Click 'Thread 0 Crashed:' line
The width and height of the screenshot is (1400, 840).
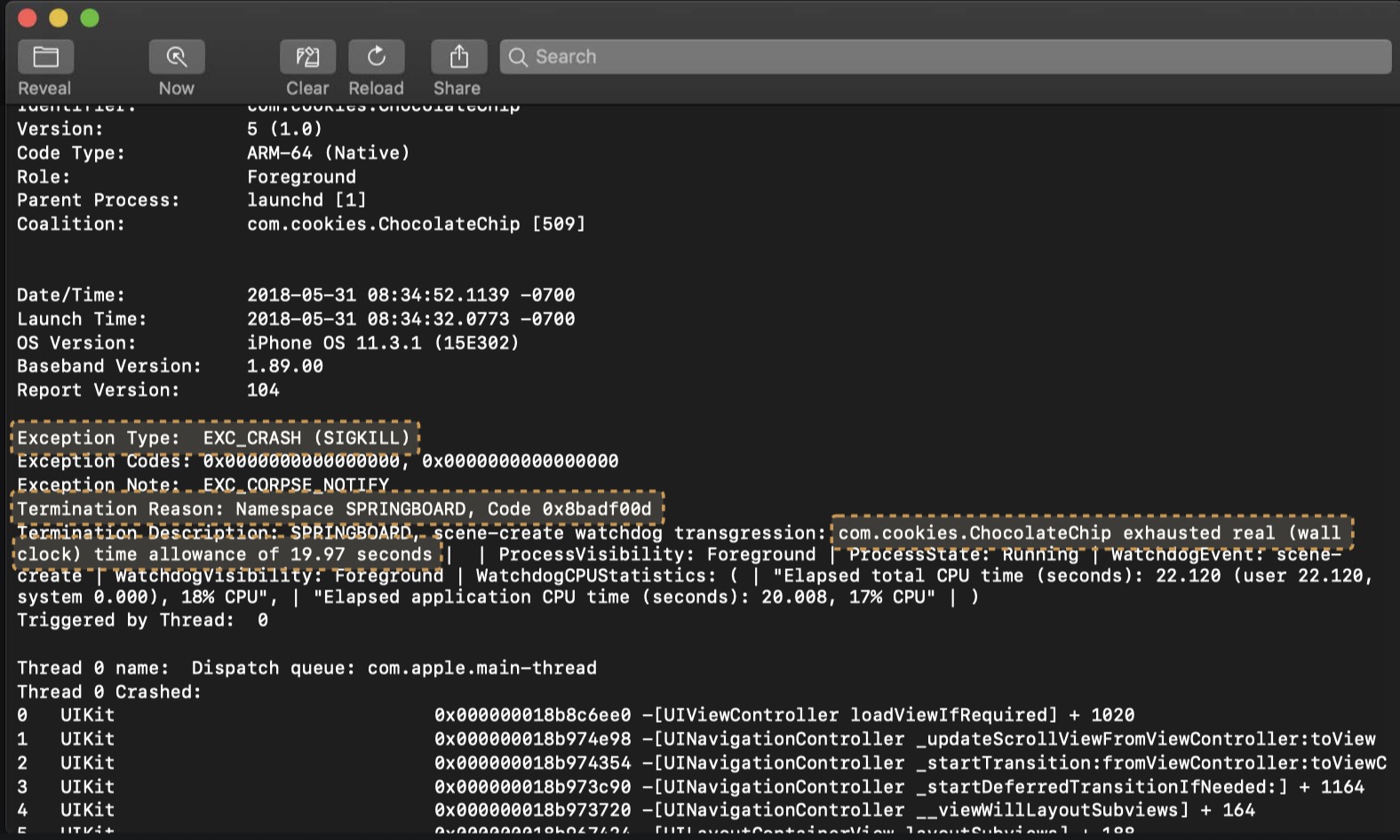[x=109, y=692]
